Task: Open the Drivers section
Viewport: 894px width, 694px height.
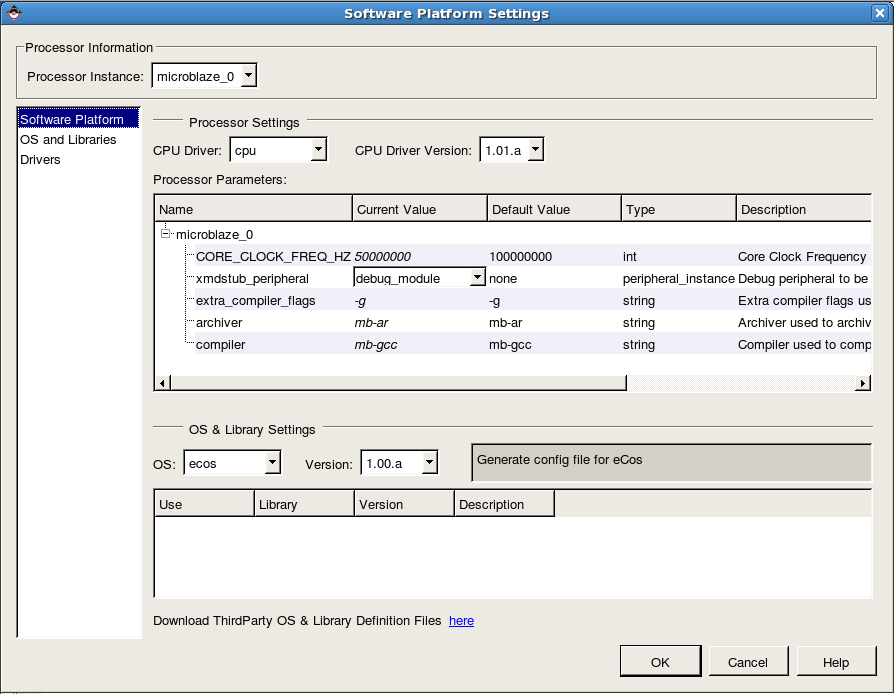Action: pos(40,159)
